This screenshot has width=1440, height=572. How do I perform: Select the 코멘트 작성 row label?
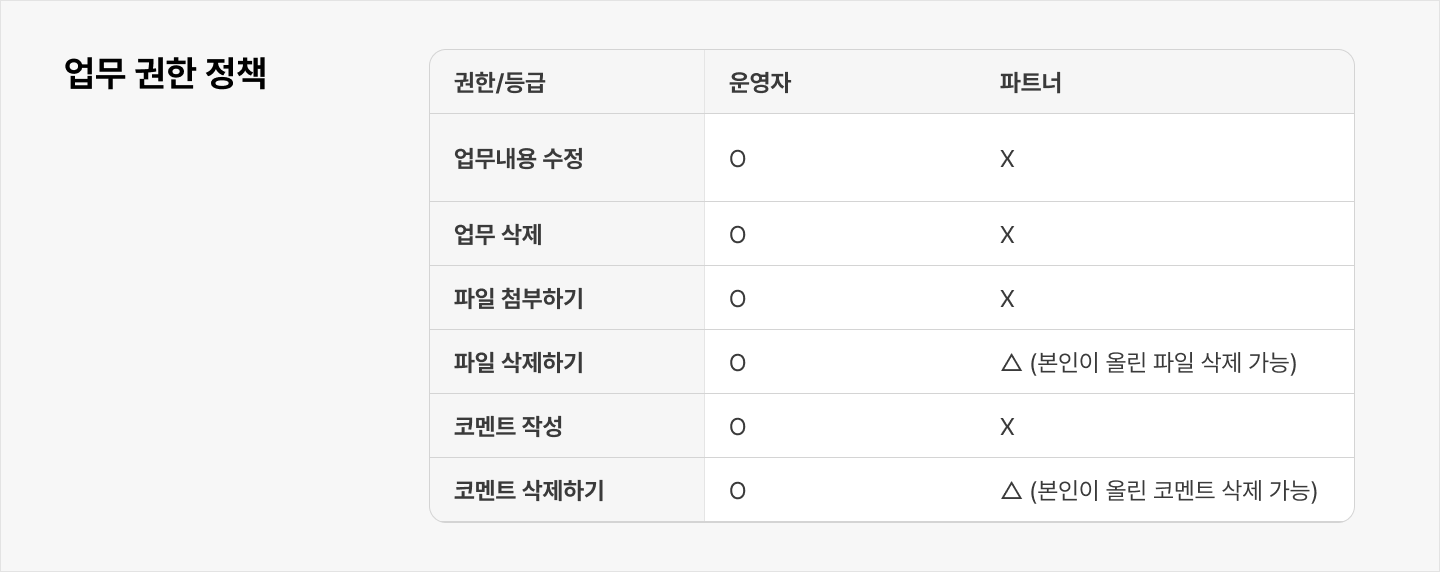click(x=508, y=427)
